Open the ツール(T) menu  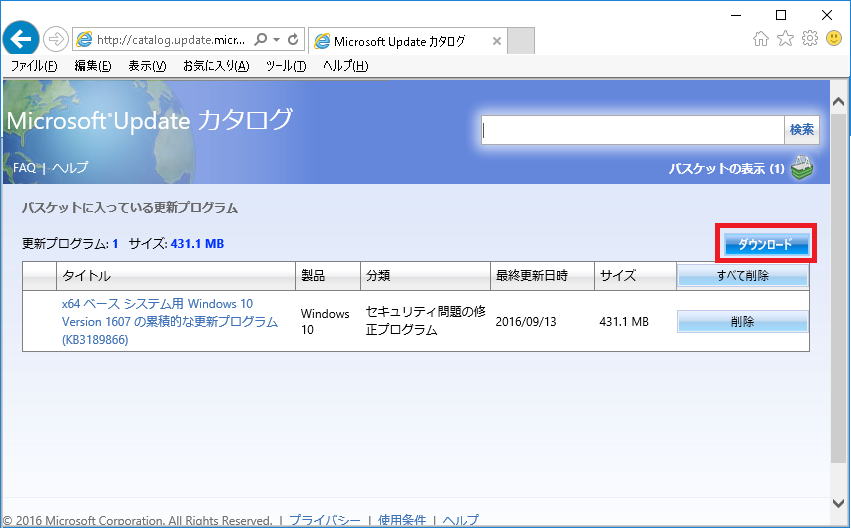pos(286,66)
